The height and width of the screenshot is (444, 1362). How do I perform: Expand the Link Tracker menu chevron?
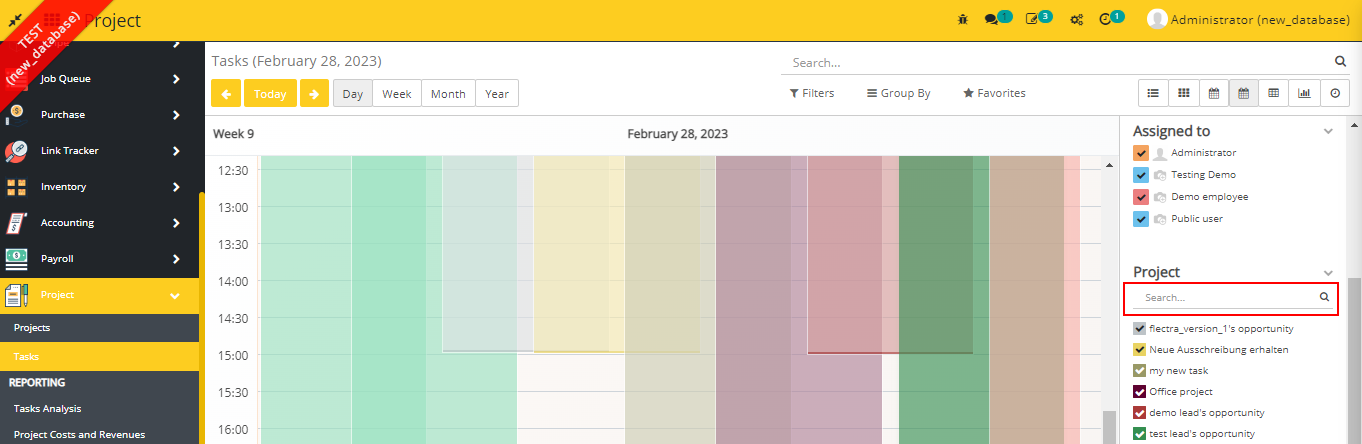tap(176, 151)
